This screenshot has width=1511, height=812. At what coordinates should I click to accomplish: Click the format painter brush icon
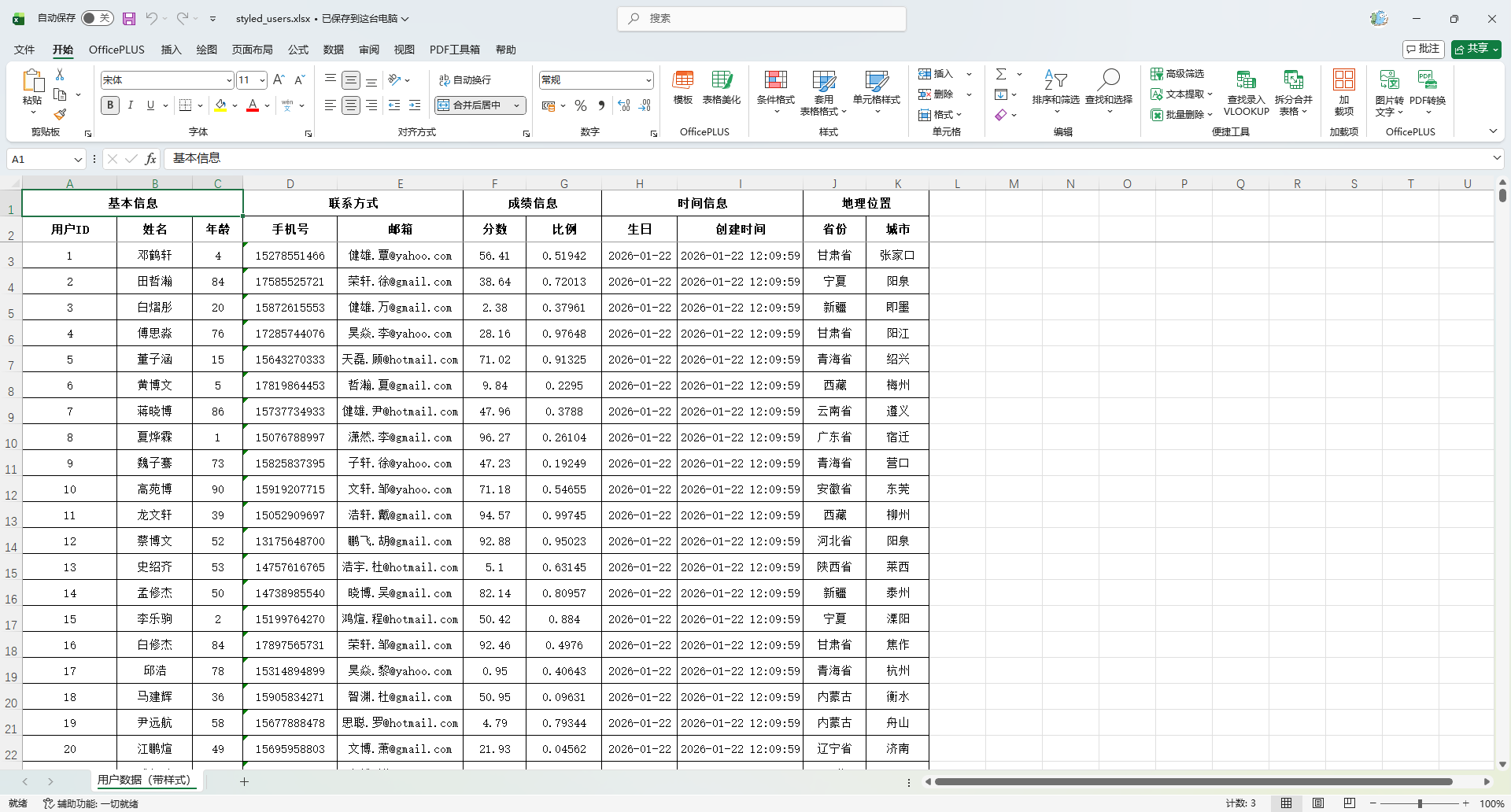tap(60, 115)
